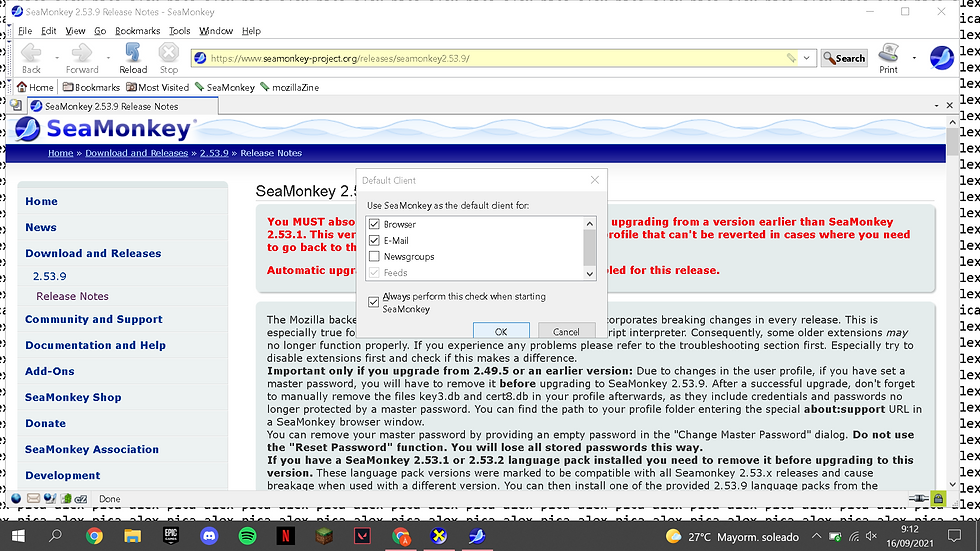Follow the Download and Releases breadcrumb link
The width and height of the screenshot is (980, 551).
(x=136, y=152)
